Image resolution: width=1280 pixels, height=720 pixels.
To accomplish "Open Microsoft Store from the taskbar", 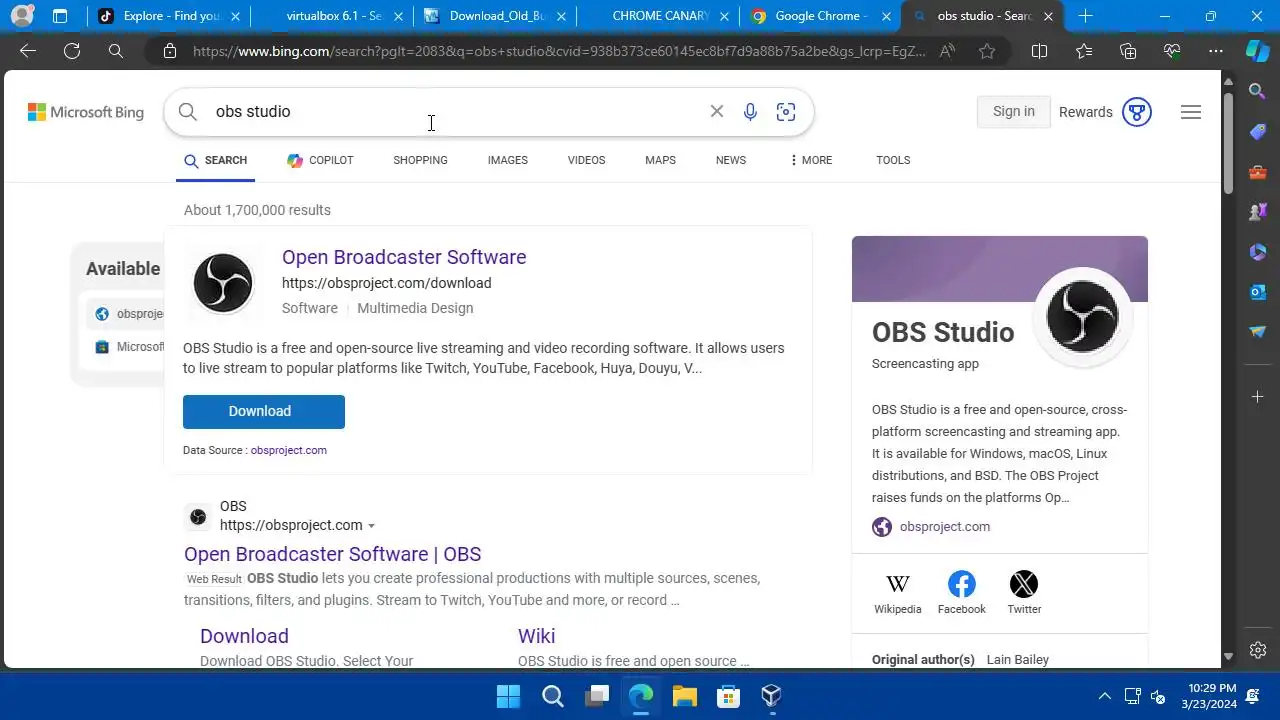I will tap(728, 696).
